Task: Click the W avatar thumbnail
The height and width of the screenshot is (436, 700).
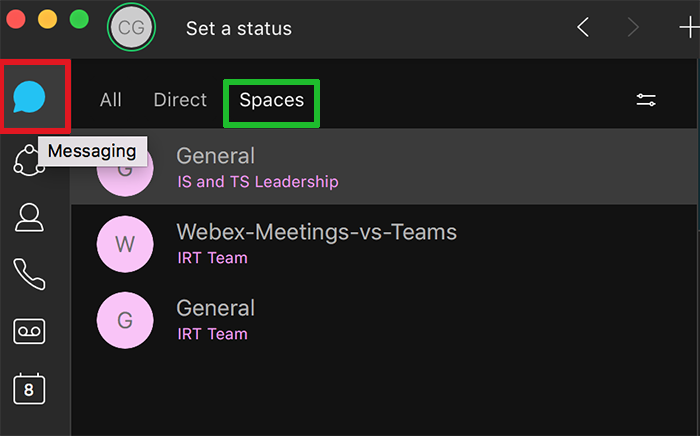Action: point(124,243)
